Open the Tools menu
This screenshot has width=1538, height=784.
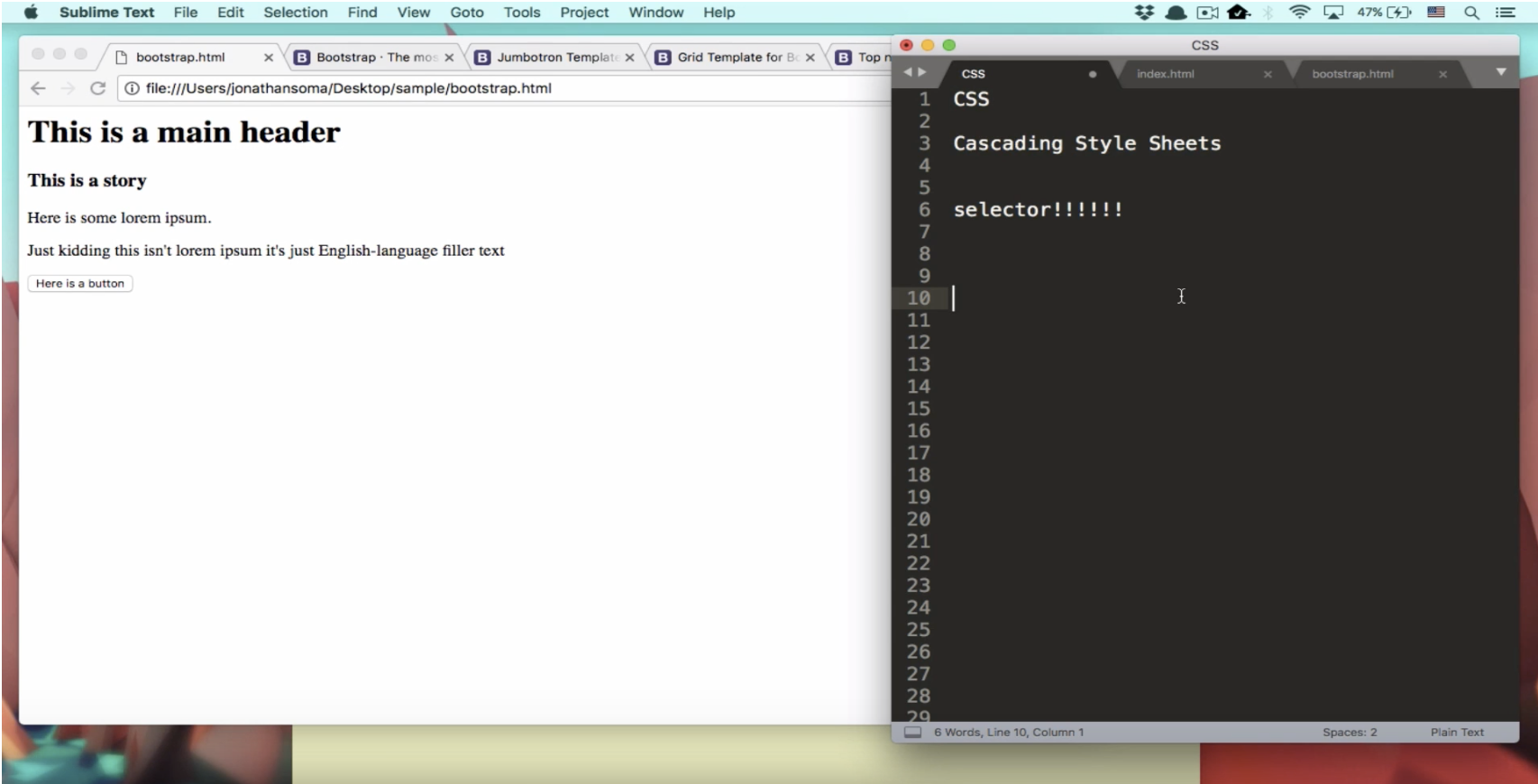tap(521, 13)
